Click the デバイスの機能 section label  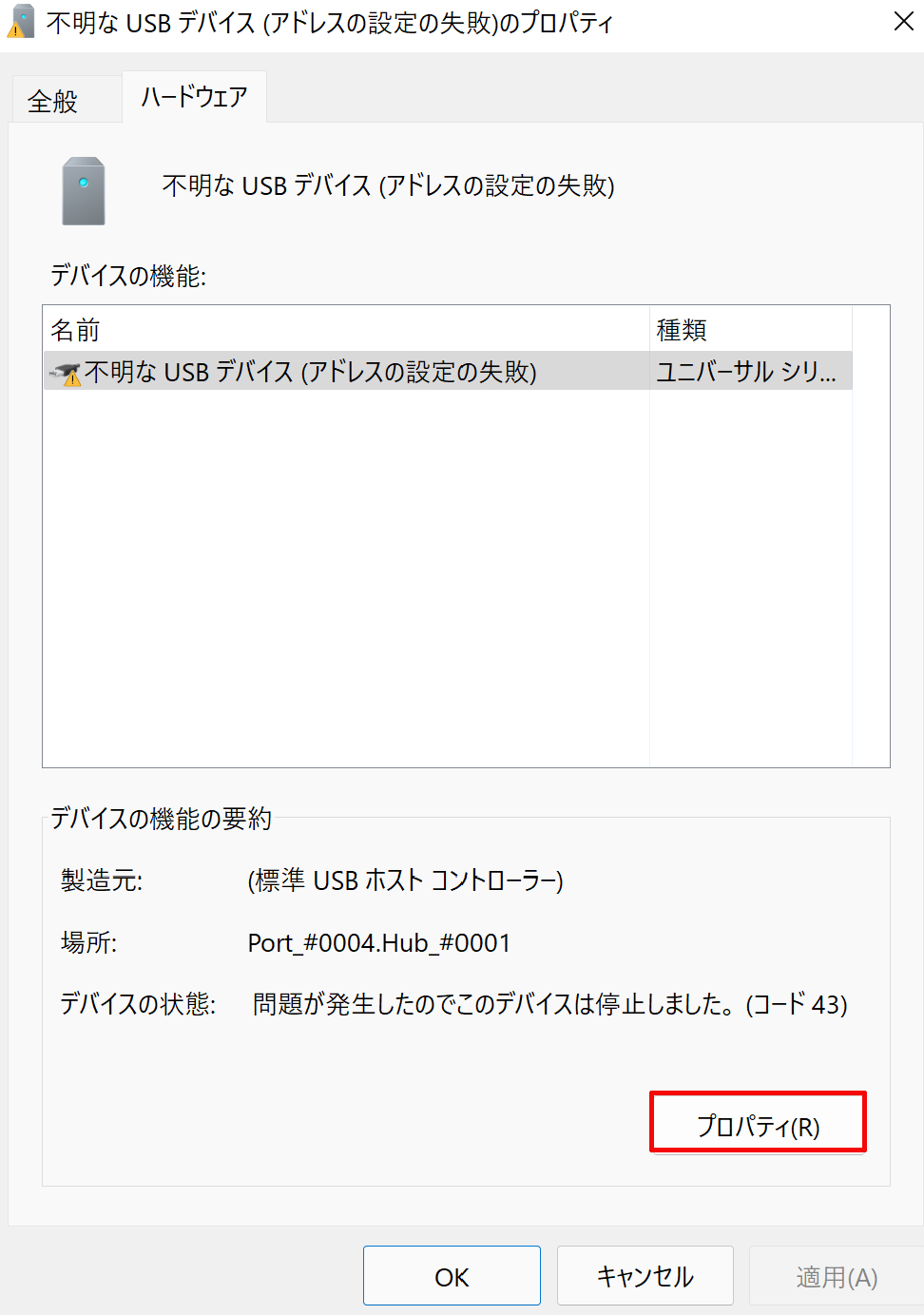[126, 276]
